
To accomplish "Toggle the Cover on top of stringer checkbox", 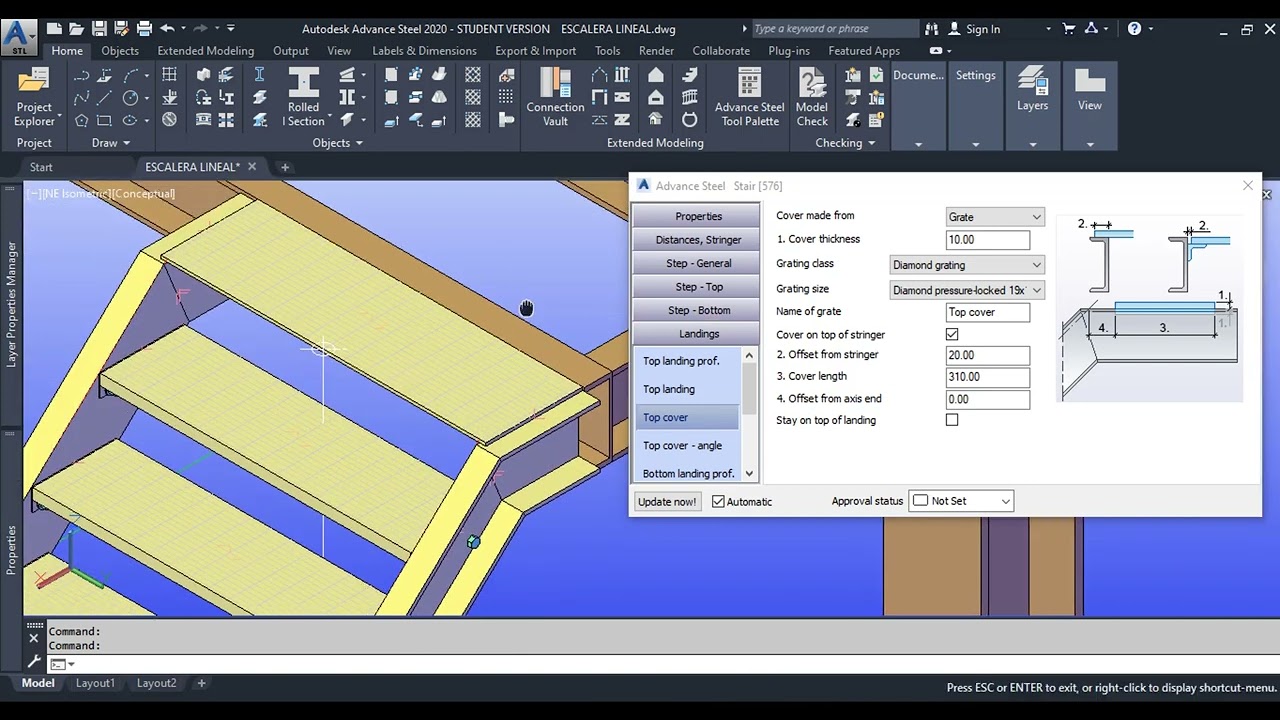I will click(952, 335).
